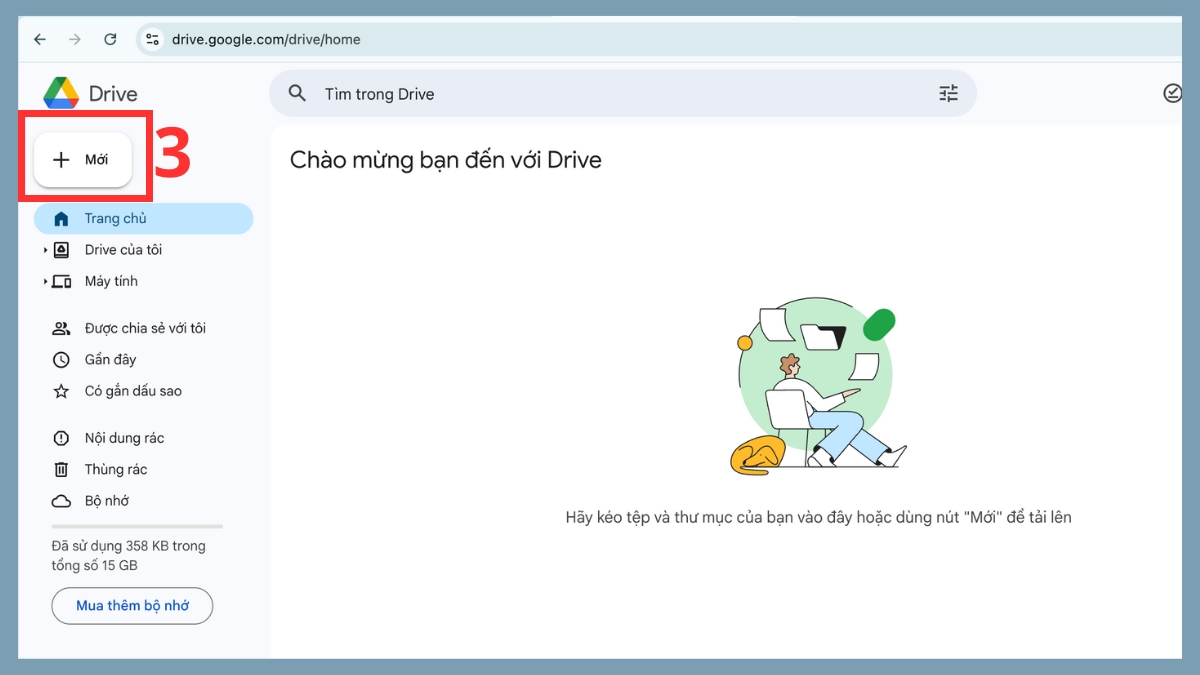
Task: Click the Gần đây clock icon
Action: click(x=62, y=359)
